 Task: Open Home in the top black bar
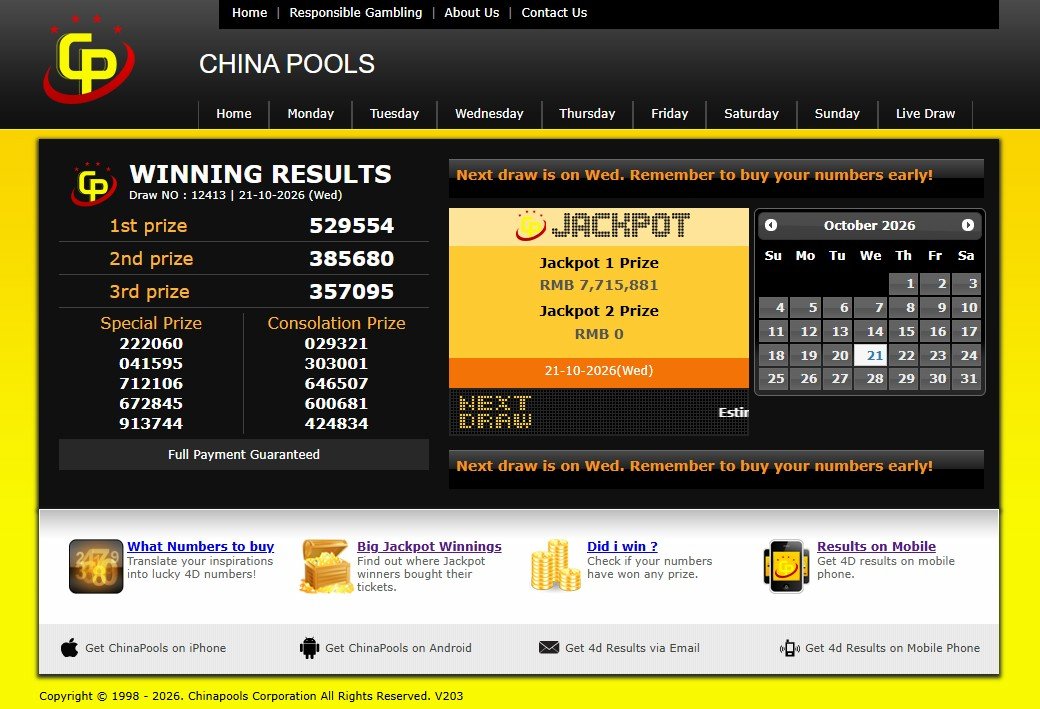tap(249, 13)
